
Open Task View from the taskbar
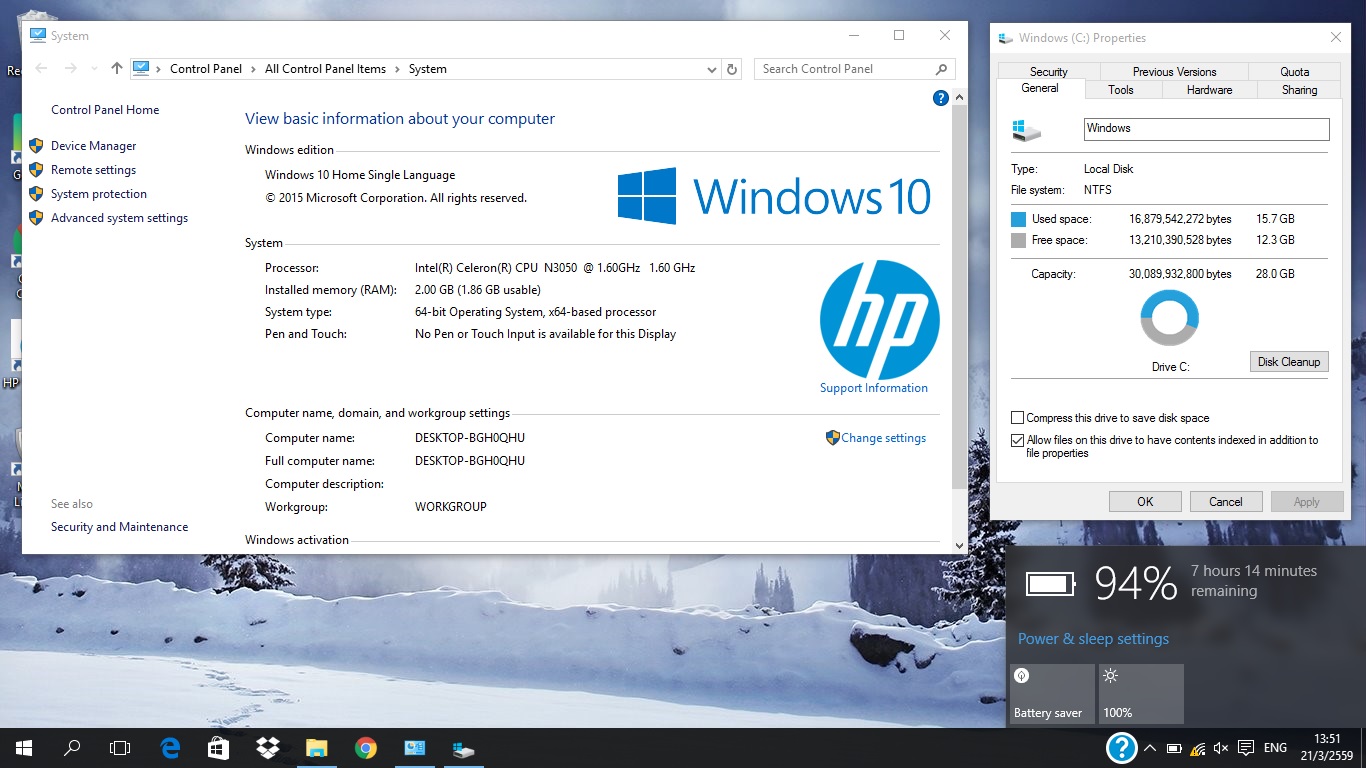[x=120, y=747]
